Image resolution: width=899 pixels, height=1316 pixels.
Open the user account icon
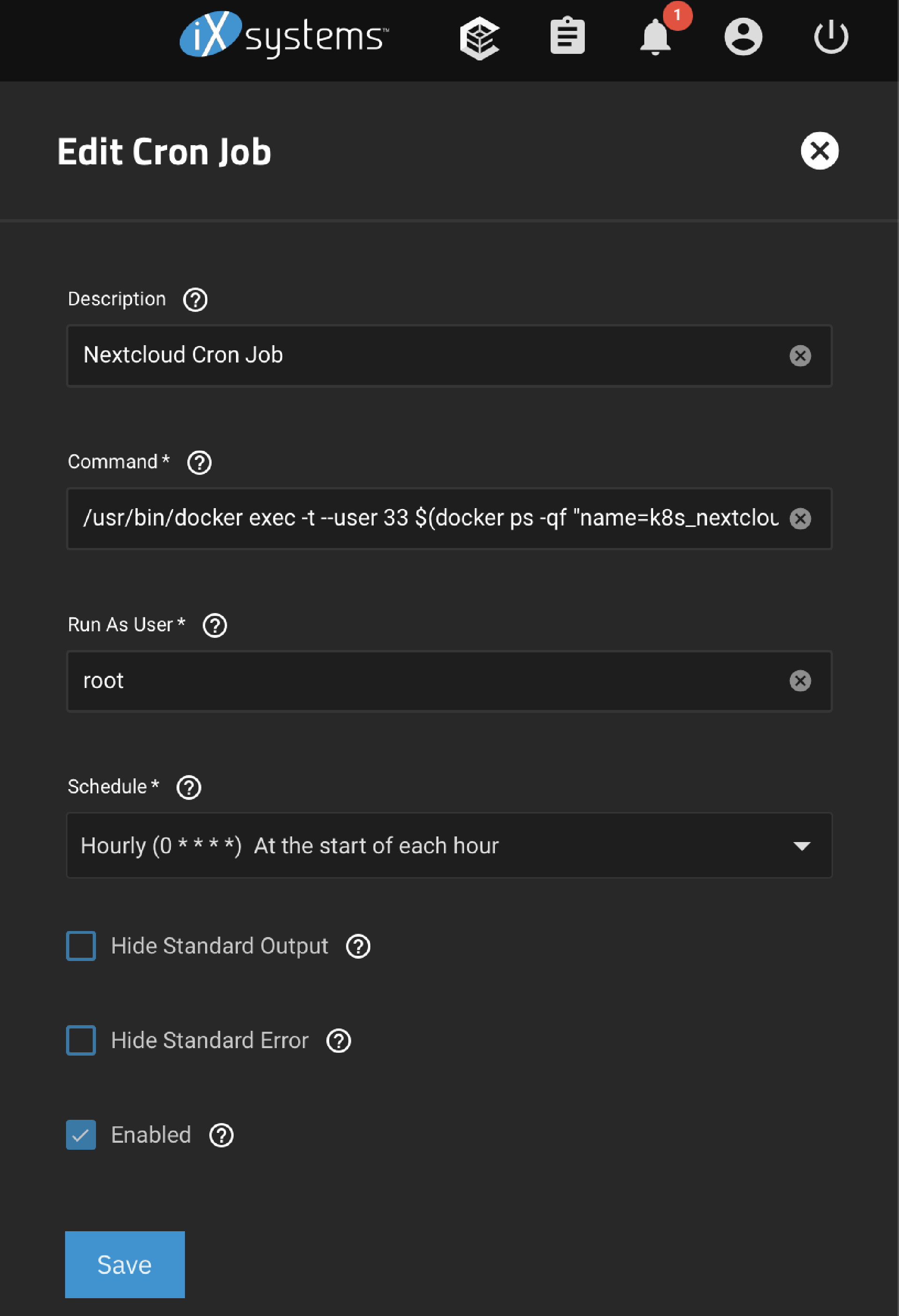(744, 37)
